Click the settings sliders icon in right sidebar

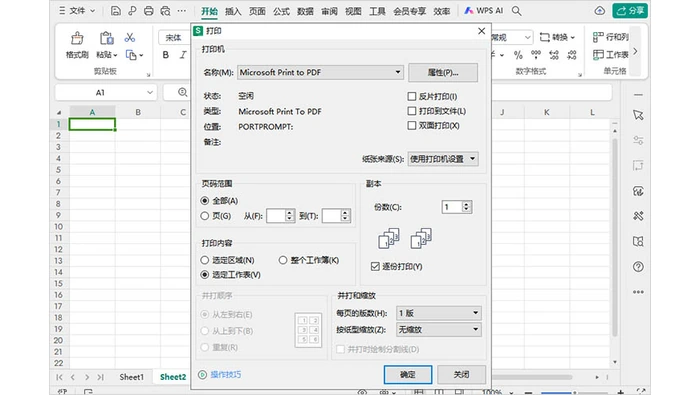click(x=638, y=140)
